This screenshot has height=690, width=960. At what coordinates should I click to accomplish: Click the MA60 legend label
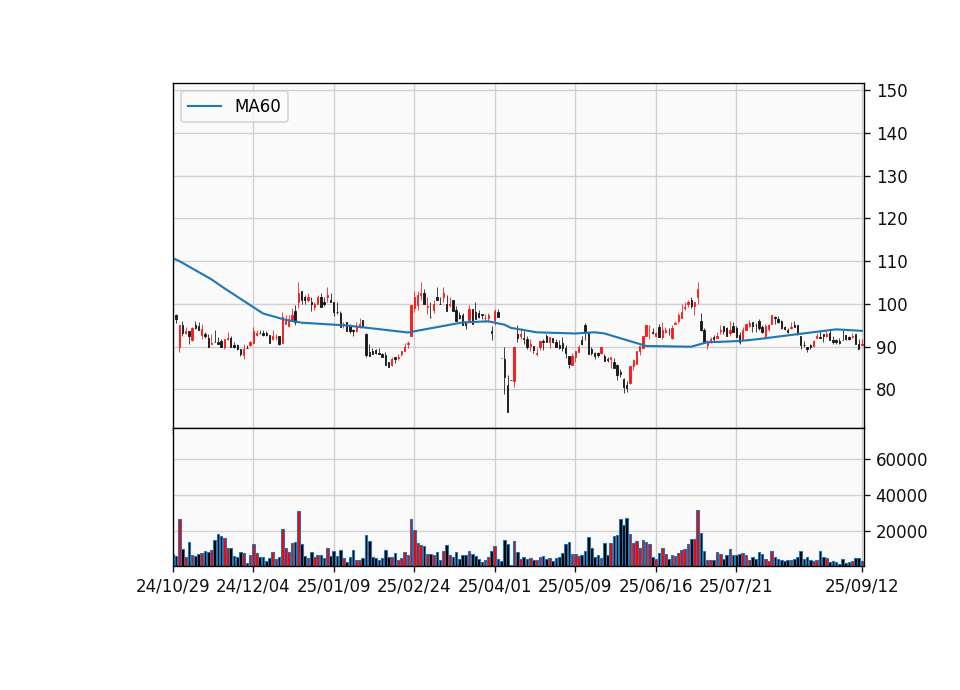point(257,106)
